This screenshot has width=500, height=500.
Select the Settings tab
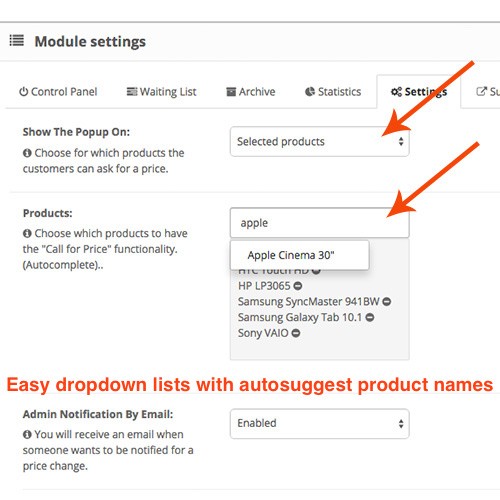coord(419,92)
